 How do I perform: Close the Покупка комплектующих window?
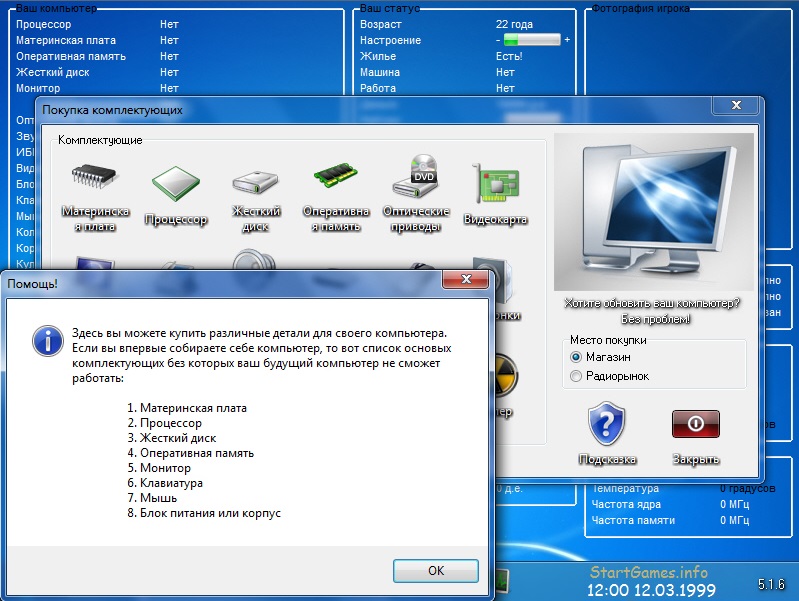(x=736, y=105)
